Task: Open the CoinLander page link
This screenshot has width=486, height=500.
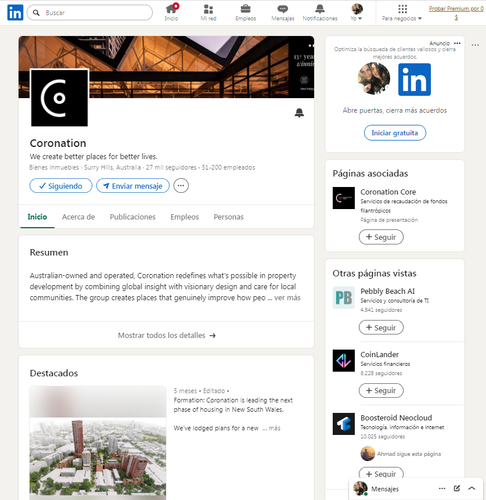Action: [x=379, y=354]
